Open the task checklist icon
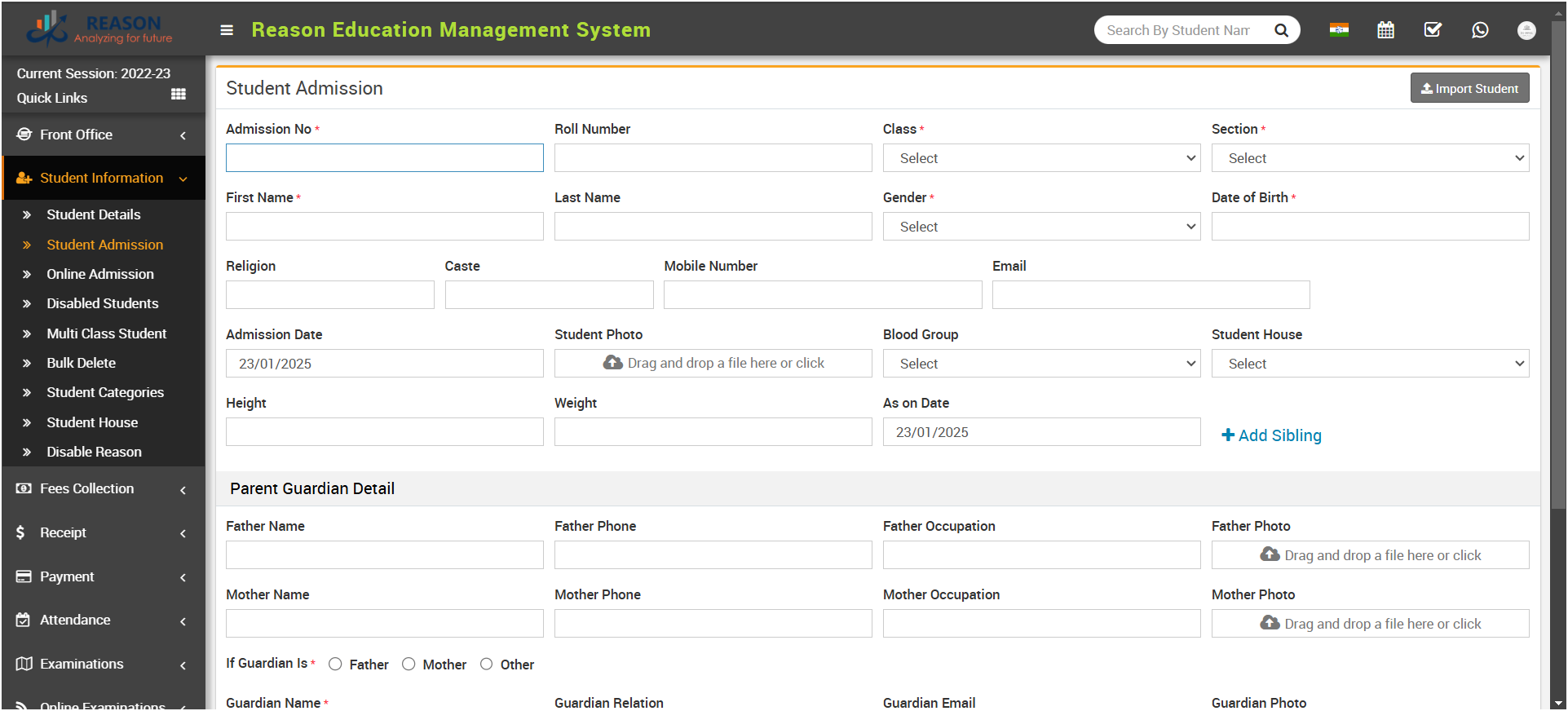Image resolution: width=1568 pixels, height=711 pixels. pos(1433,30)
